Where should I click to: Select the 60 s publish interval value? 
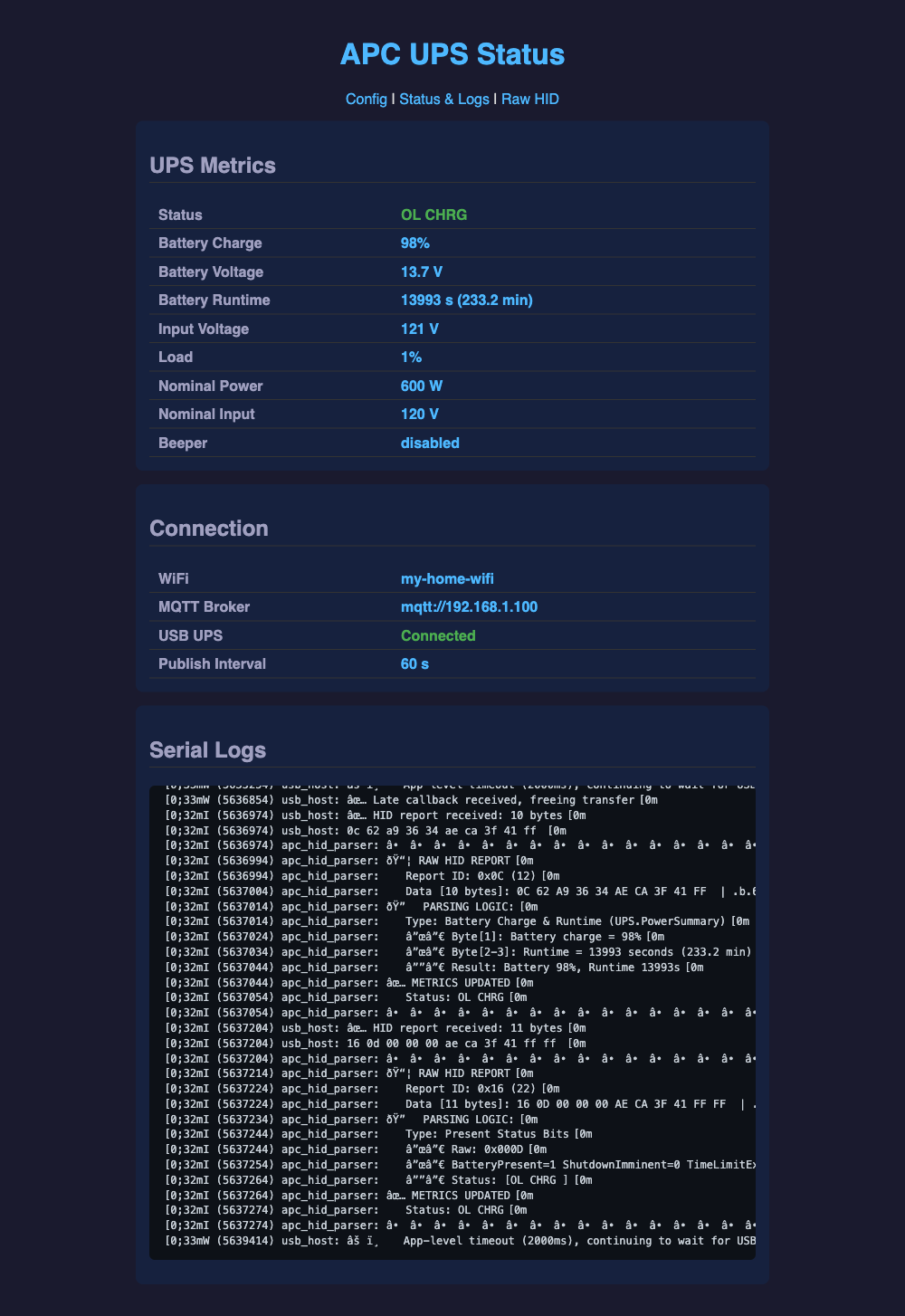[414, 663]
